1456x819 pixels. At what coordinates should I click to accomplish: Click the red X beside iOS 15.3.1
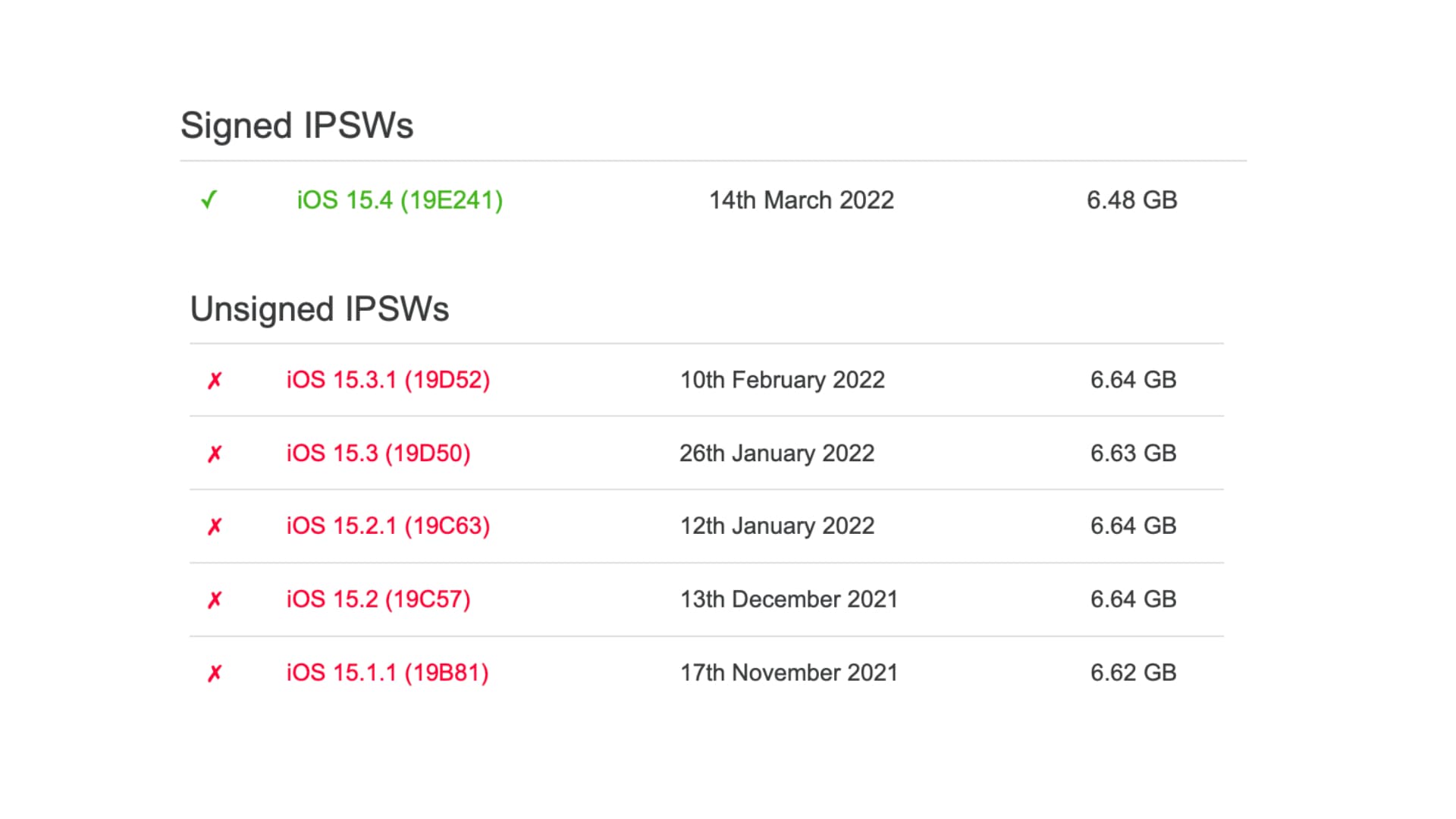point(215,380)
